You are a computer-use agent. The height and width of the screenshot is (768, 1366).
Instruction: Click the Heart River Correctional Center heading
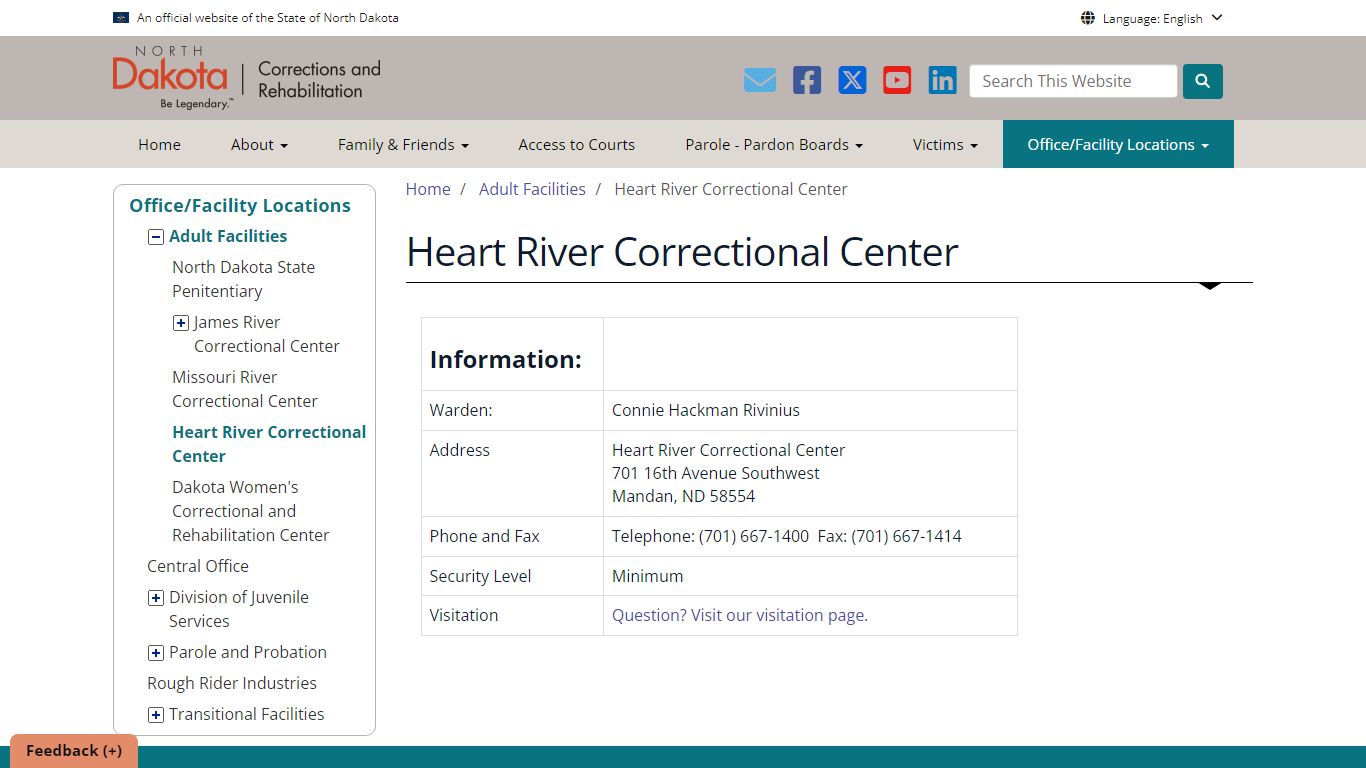click(682, 252)
